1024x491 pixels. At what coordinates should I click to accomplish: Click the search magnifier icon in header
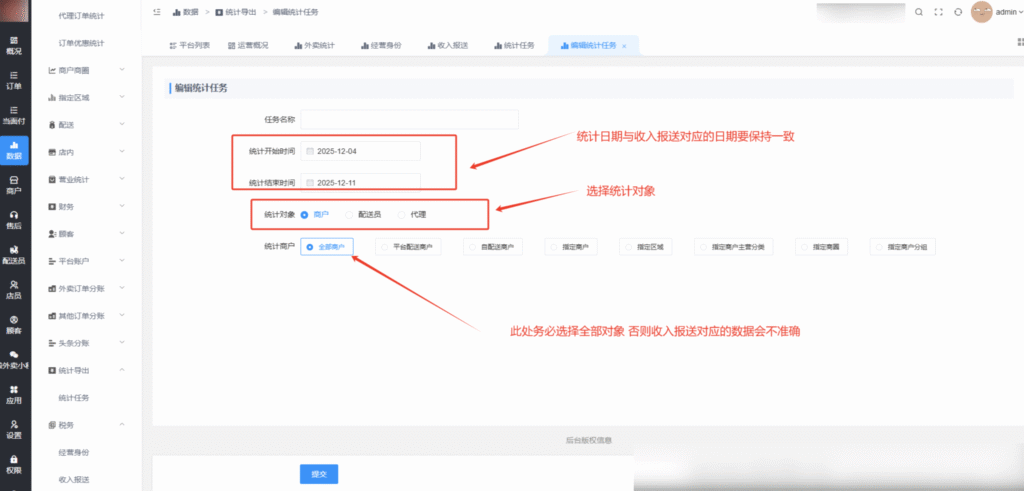click(x=919, y=12)
